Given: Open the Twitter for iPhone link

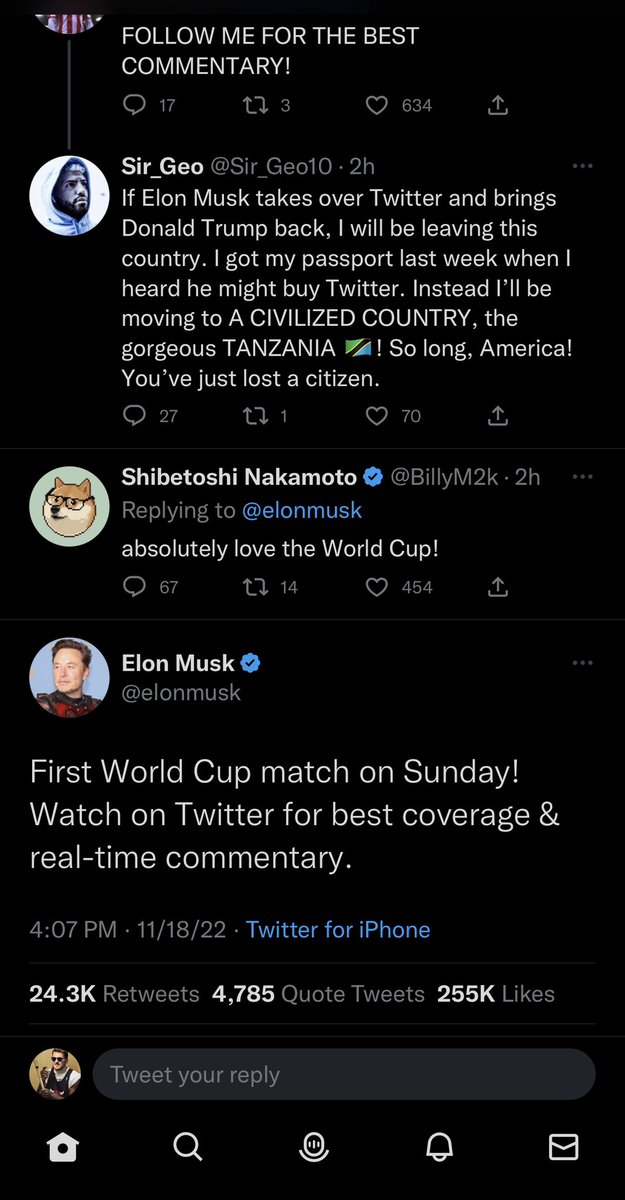Looking at the screenshot, I should [x=338, y=929].
